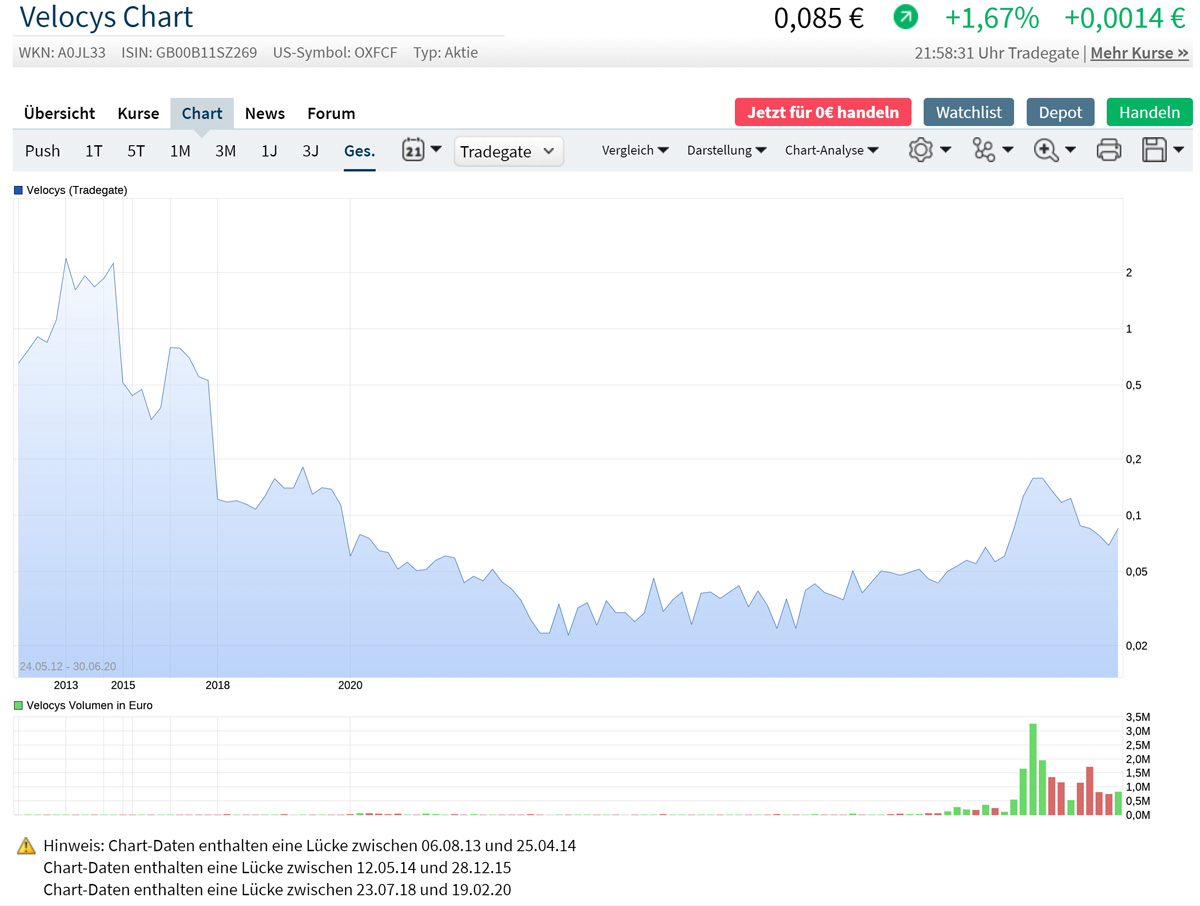
Task: Click the warning triangle Hinweis icon
Action: [x=27, y=846]
